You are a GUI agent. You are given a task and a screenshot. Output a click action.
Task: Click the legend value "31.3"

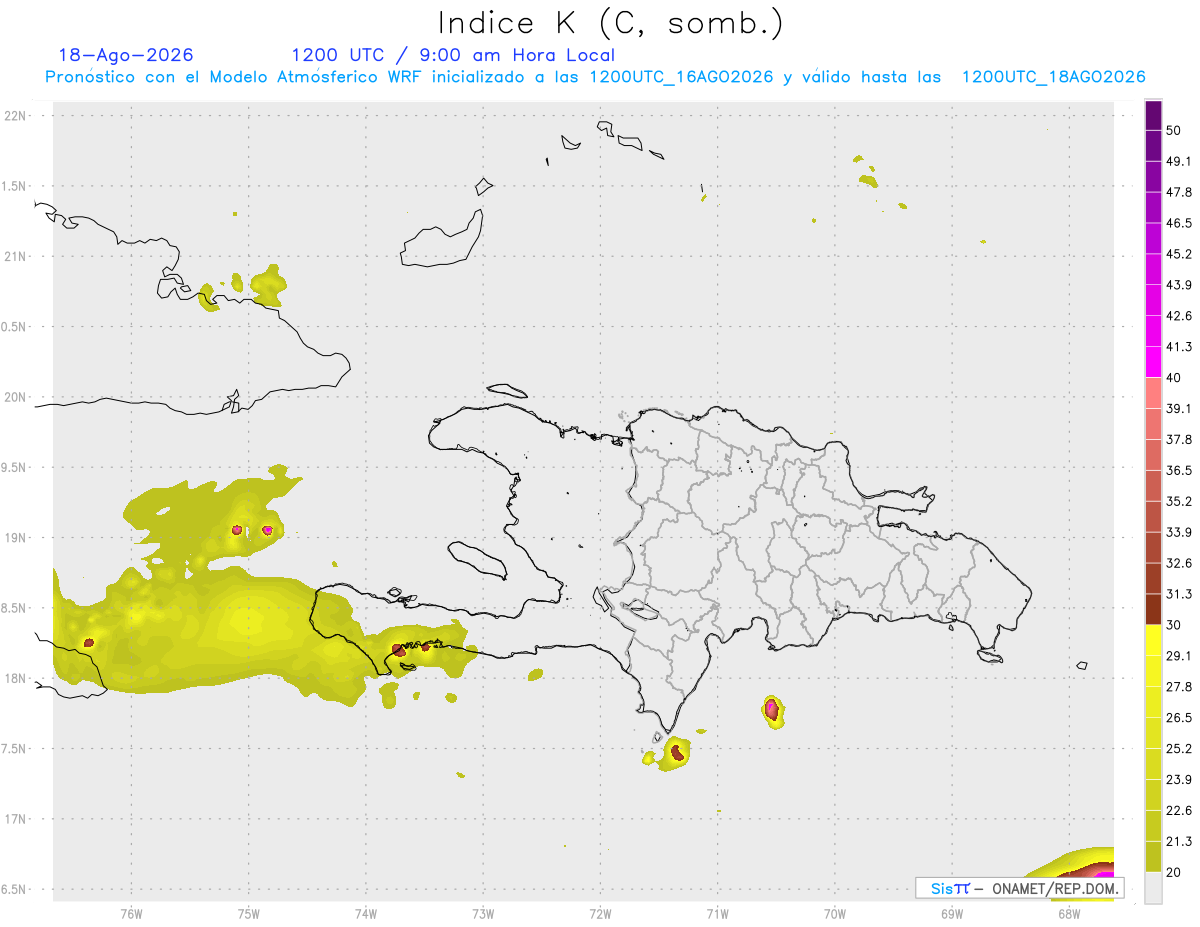point(1178,594)
